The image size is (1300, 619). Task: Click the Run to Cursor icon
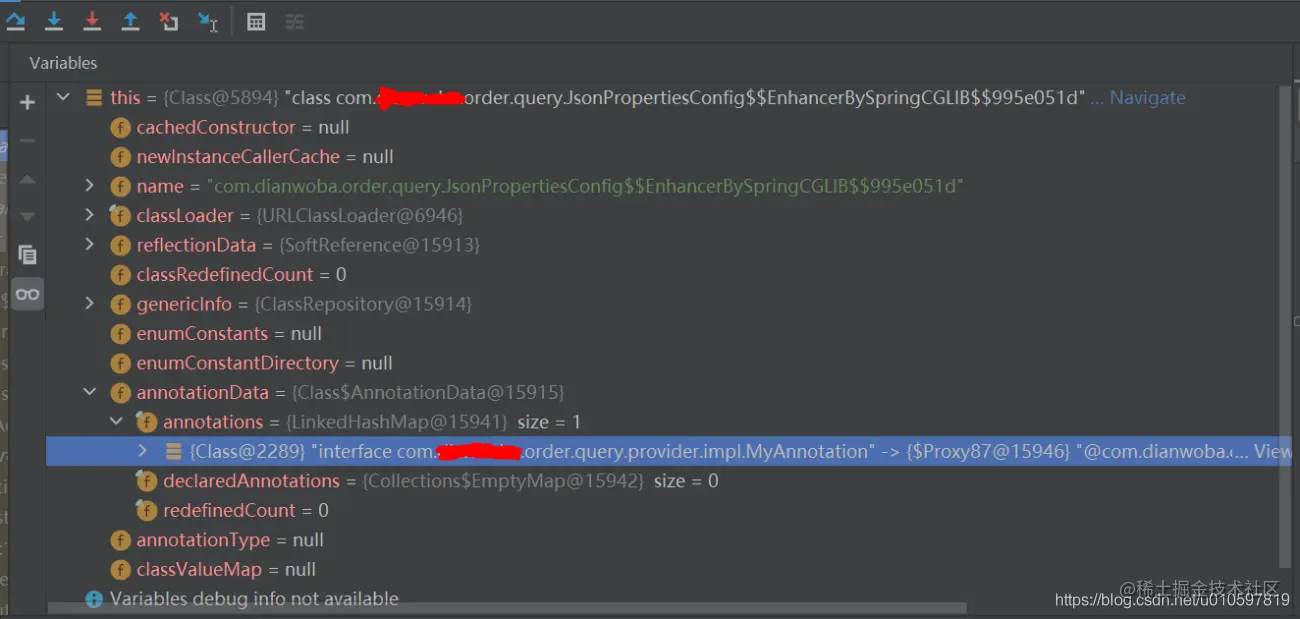[x=207, y=21]
